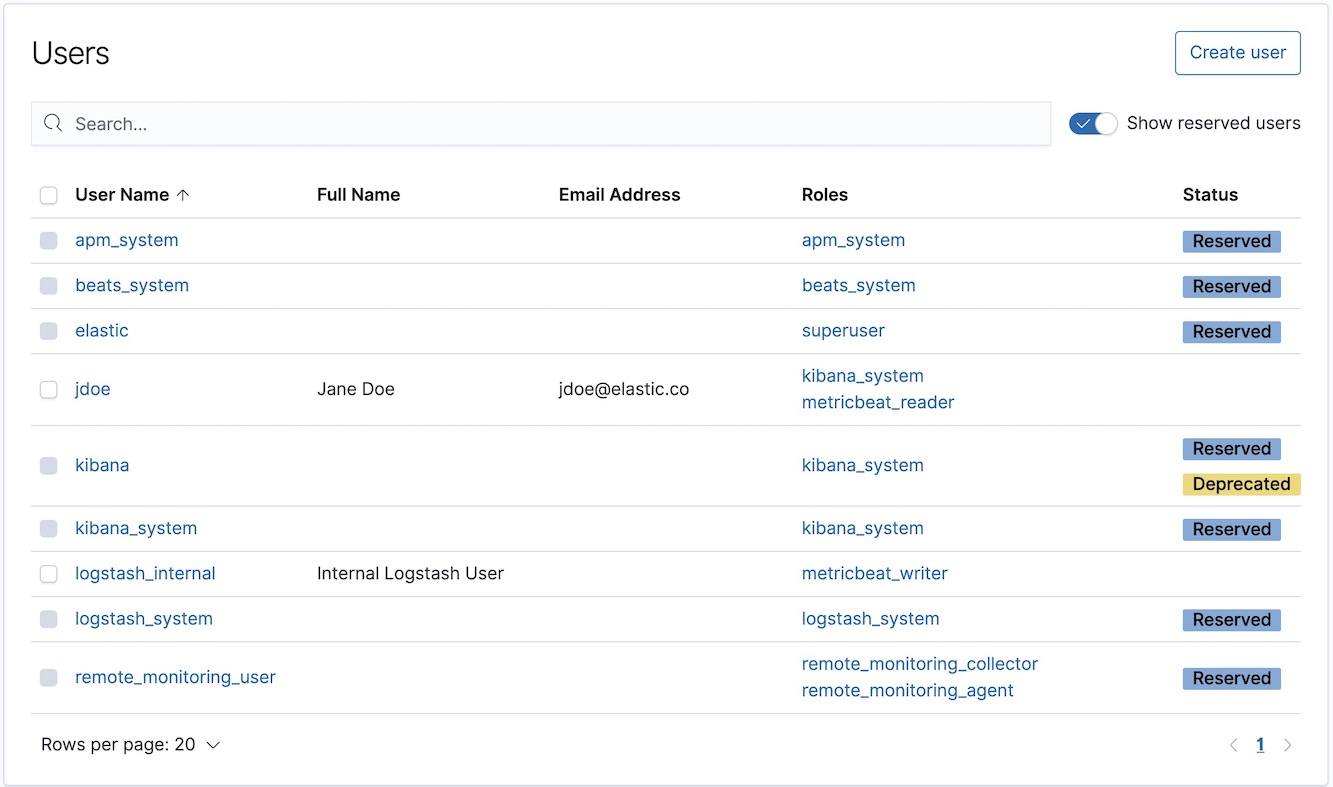Open the jdoe user details
1333x787 pixels.
(x=92, y=389)
